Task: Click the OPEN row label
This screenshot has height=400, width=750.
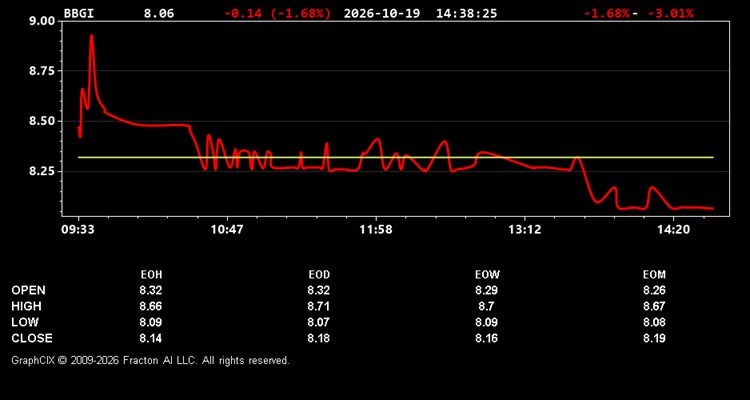Action: [29, 290]
